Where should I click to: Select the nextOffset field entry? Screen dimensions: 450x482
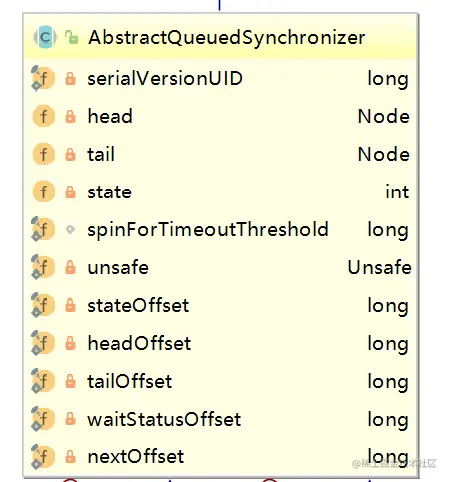pyautogui.click(x=220, y=456)
